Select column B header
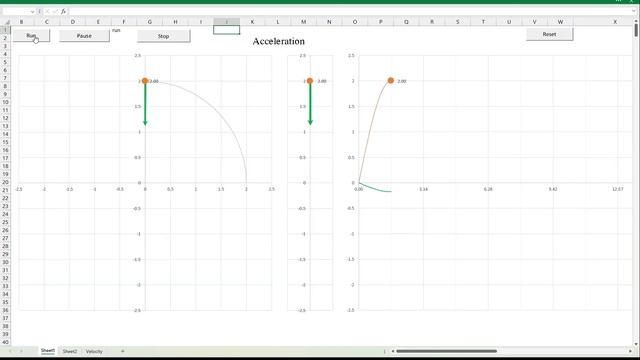Screen dimensions: 640x360 (x=21, y=22)
